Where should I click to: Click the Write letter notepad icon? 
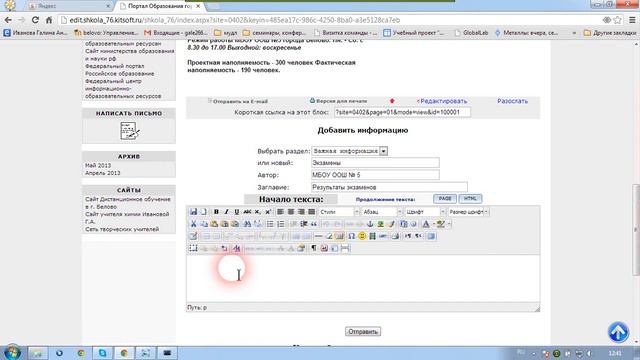(130, 131)
